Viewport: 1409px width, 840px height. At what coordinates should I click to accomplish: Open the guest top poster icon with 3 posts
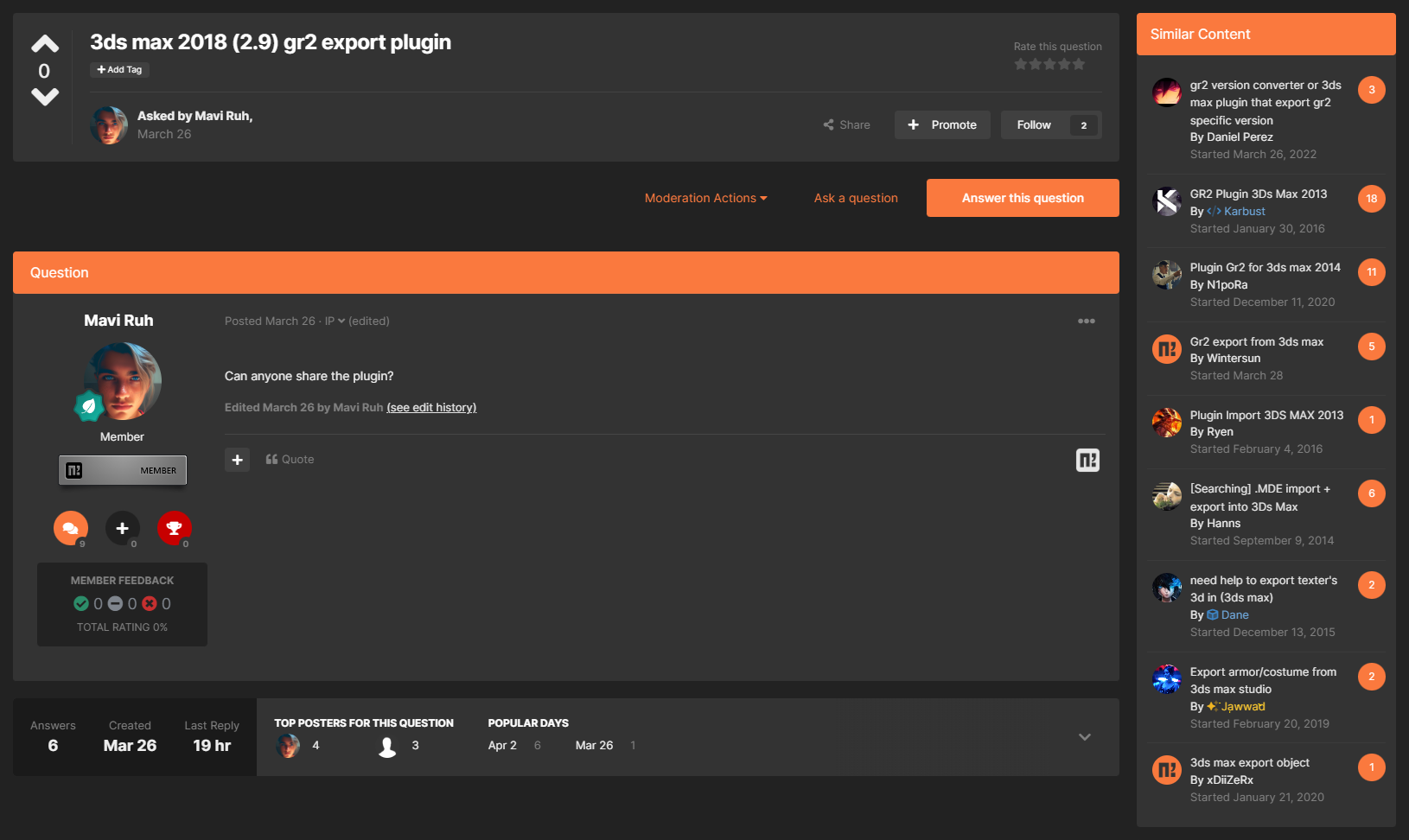pos(387,746)
